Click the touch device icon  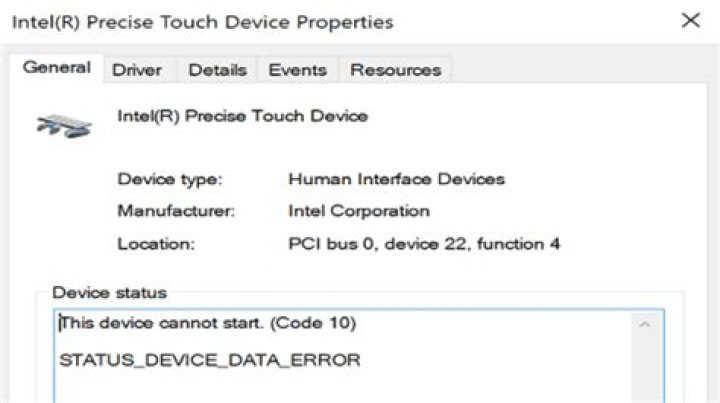click(x=64, y=124)
